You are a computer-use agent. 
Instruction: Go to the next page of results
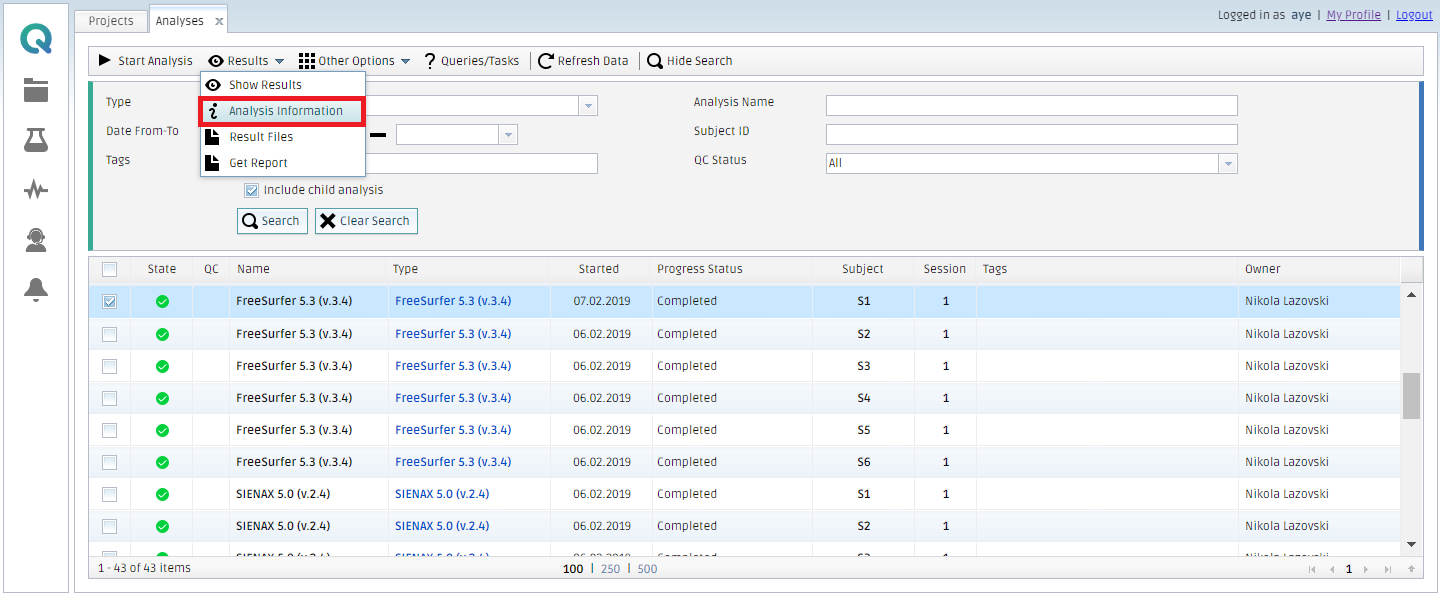pos(1366,569)
